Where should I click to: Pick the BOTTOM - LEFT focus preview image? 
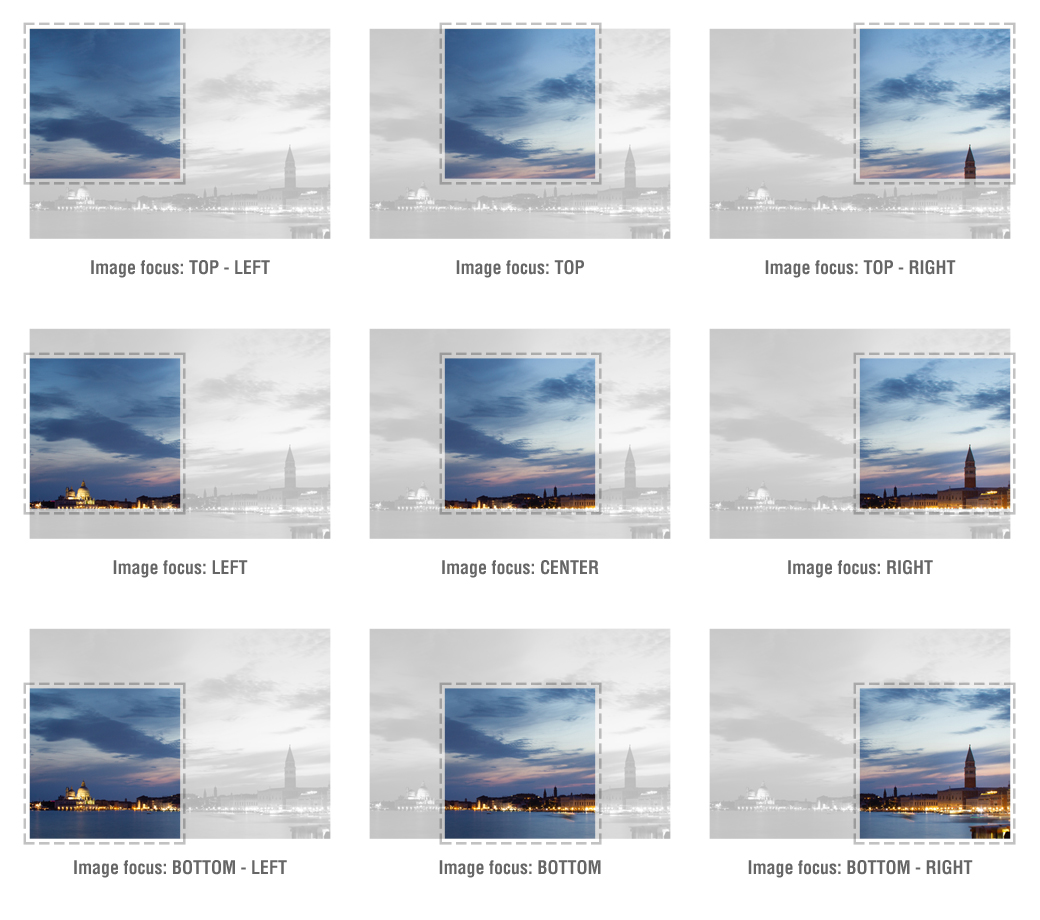(x=180, y=735)
